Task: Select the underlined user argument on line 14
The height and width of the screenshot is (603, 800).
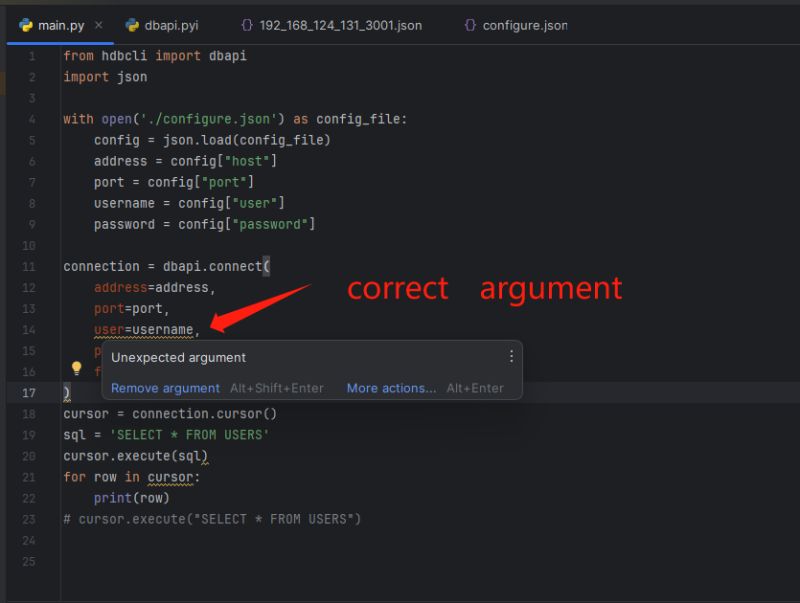Action: click(x=112, y=329)
